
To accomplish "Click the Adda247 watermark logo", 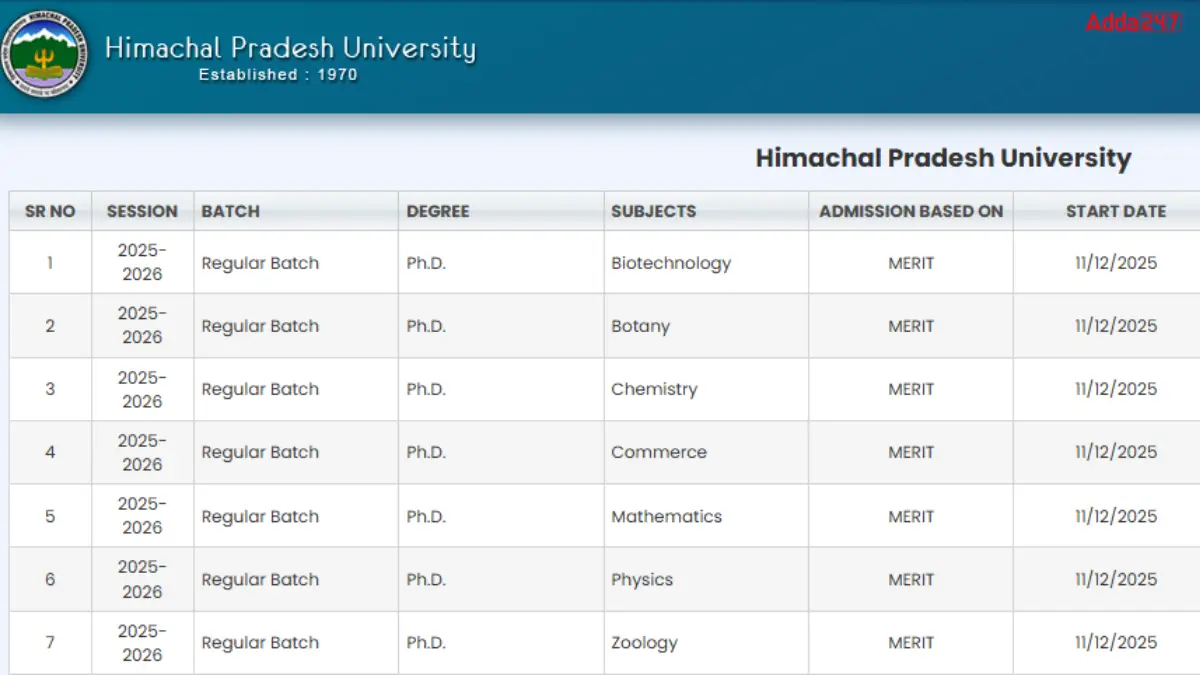I will tap(1133, 22).
